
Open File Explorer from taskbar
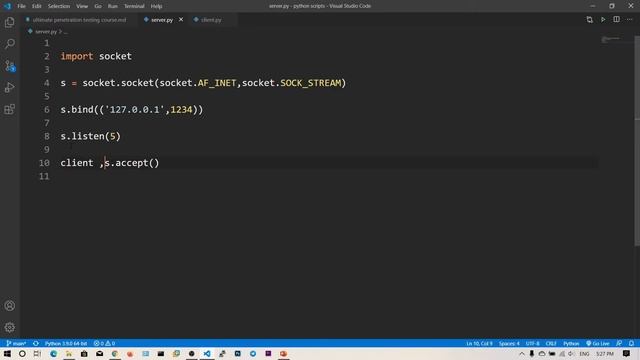click(x=69, y=353)
